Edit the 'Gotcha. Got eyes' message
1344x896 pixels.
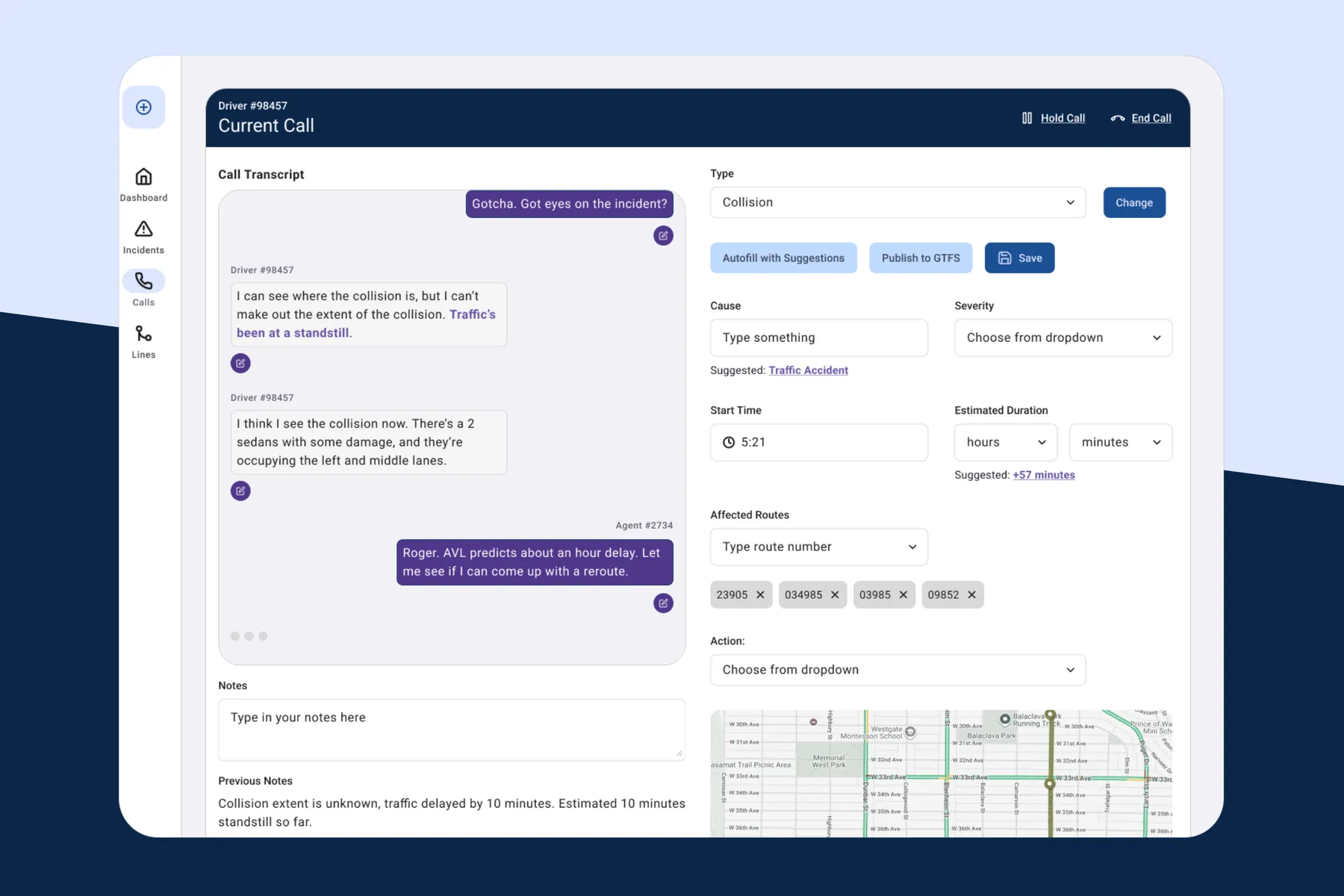click(x=663, y=236)
